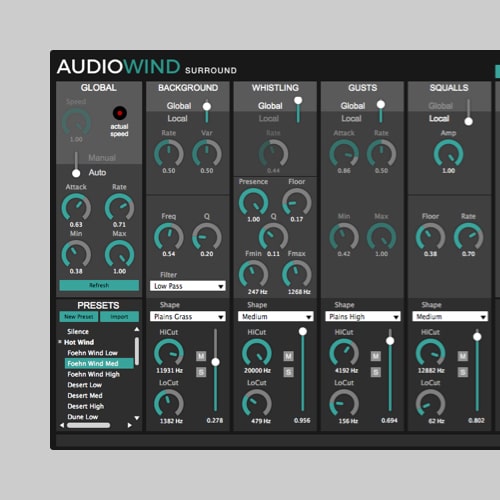Click the Squalls volume slider handle
500x500 pixels.
click(477, 337)
